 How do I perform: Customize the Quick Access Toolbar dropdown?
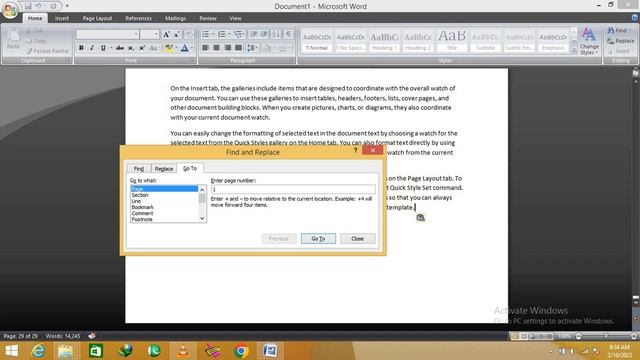(67, 6)
